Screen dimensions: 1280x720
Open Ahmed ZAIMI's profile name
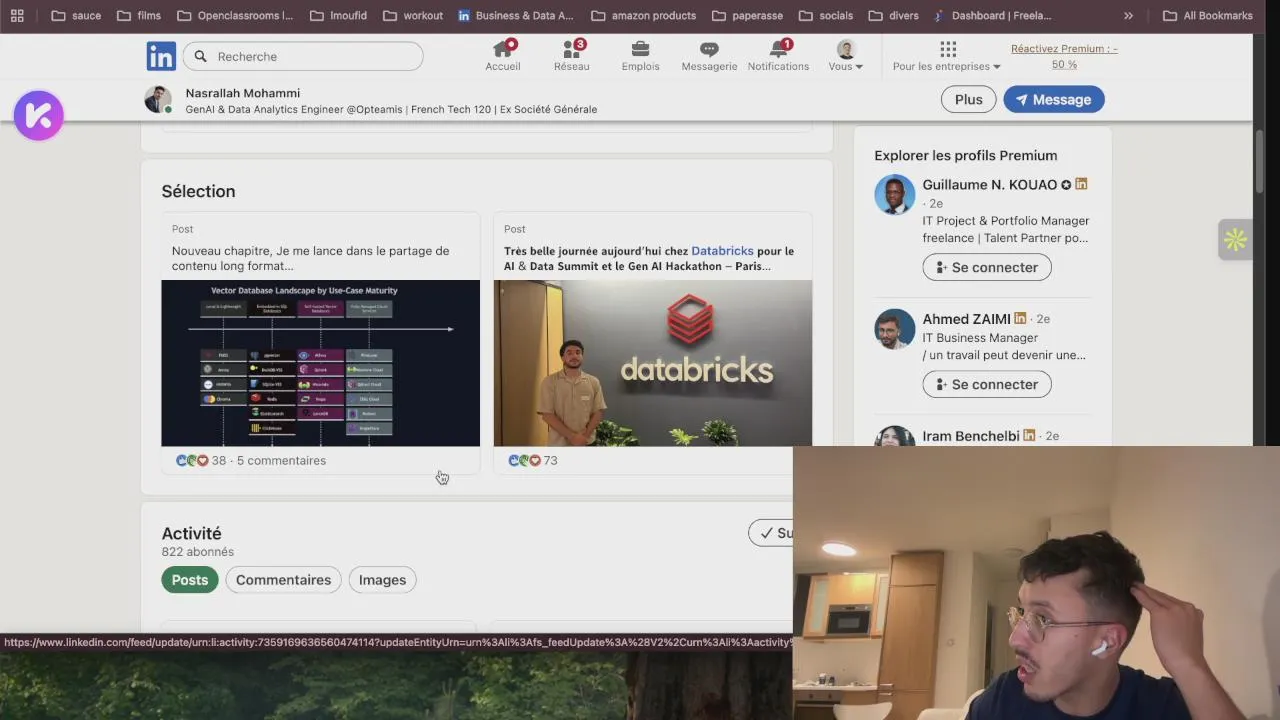click(x=966, y=319)
